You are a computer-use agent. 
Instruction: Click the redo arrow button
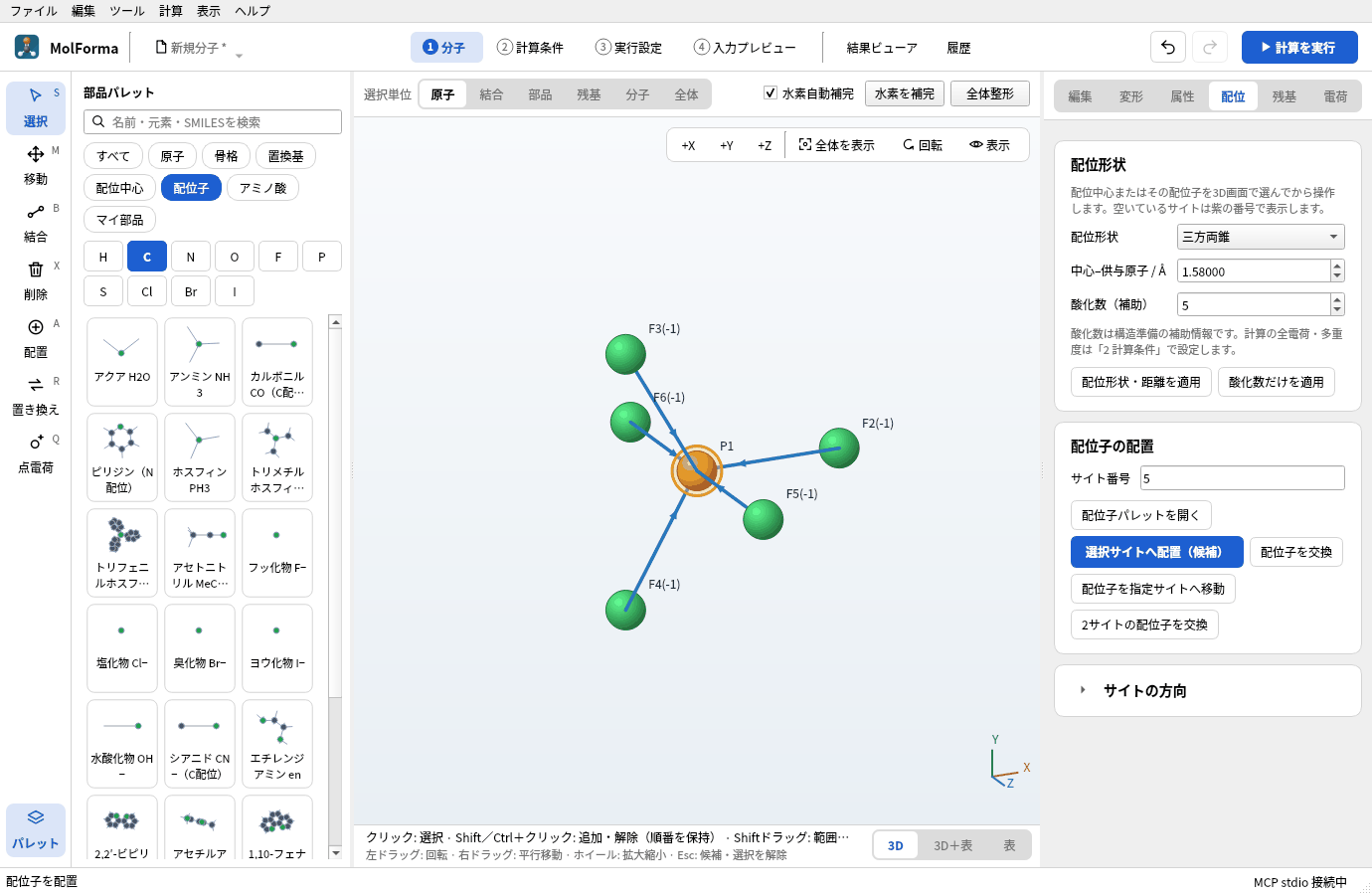1210,47
